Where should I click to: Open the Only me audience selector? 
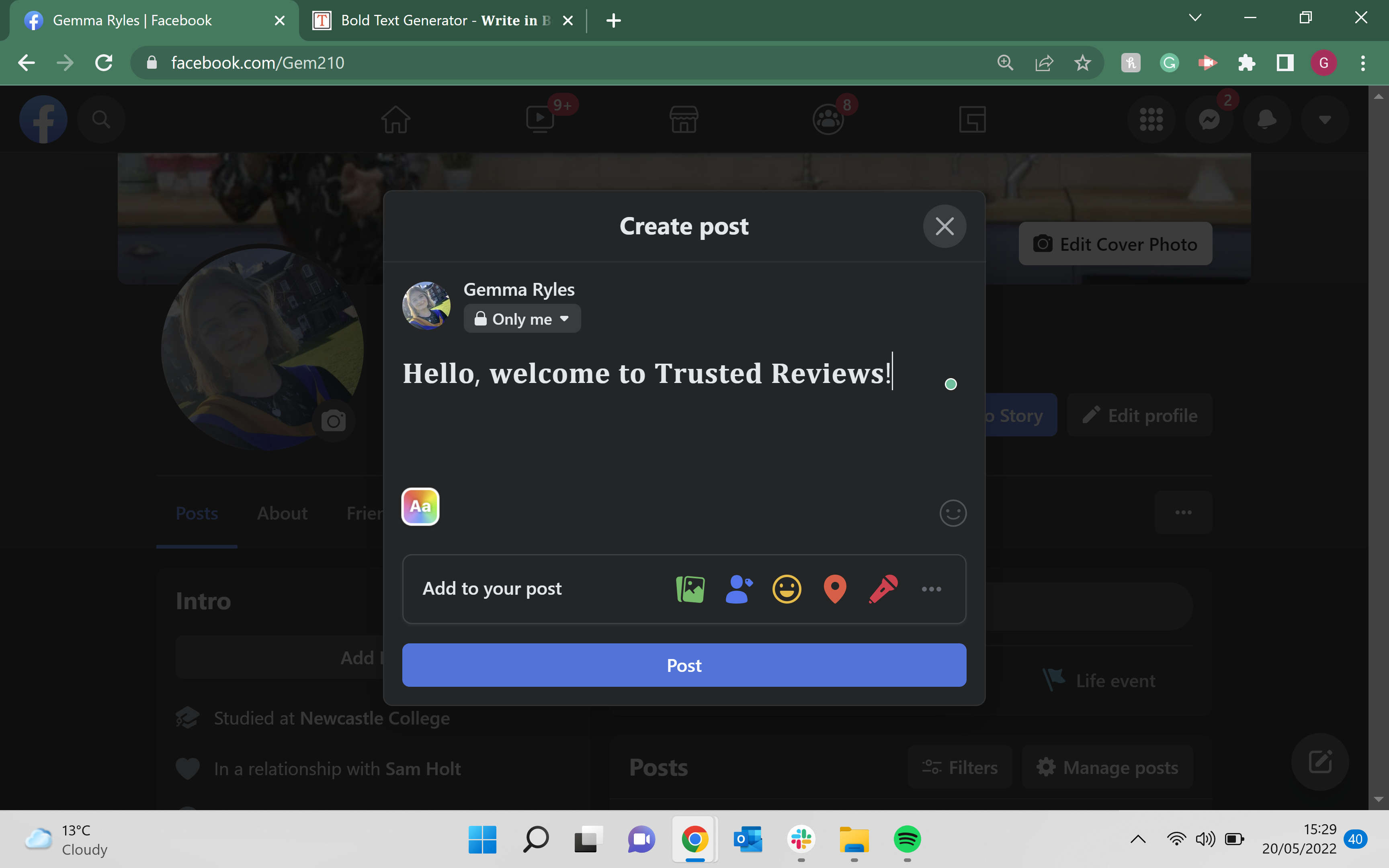522,319
